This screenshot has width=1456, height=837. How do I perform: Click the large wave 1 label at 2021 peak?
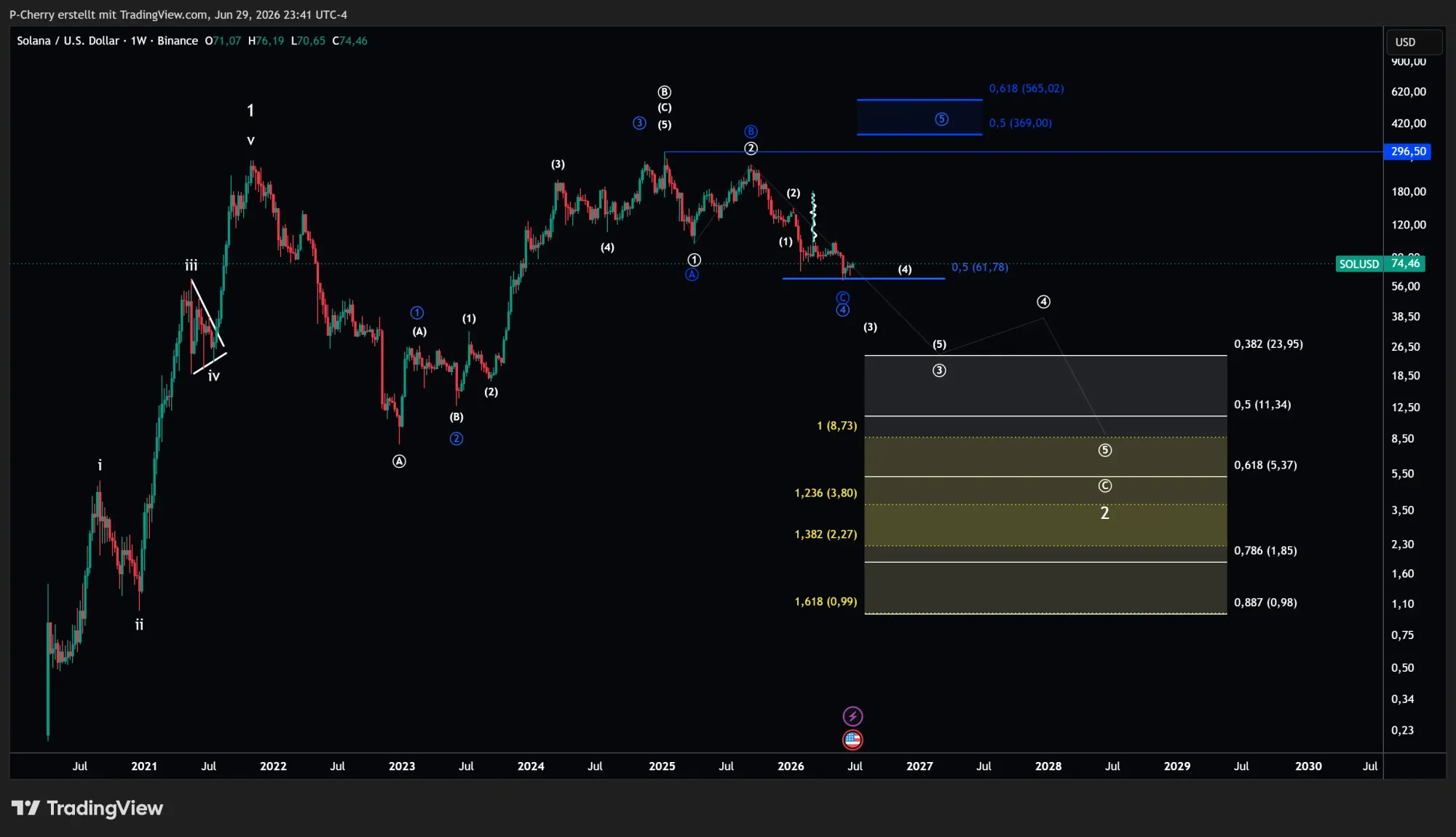click(x=250, y=111)
